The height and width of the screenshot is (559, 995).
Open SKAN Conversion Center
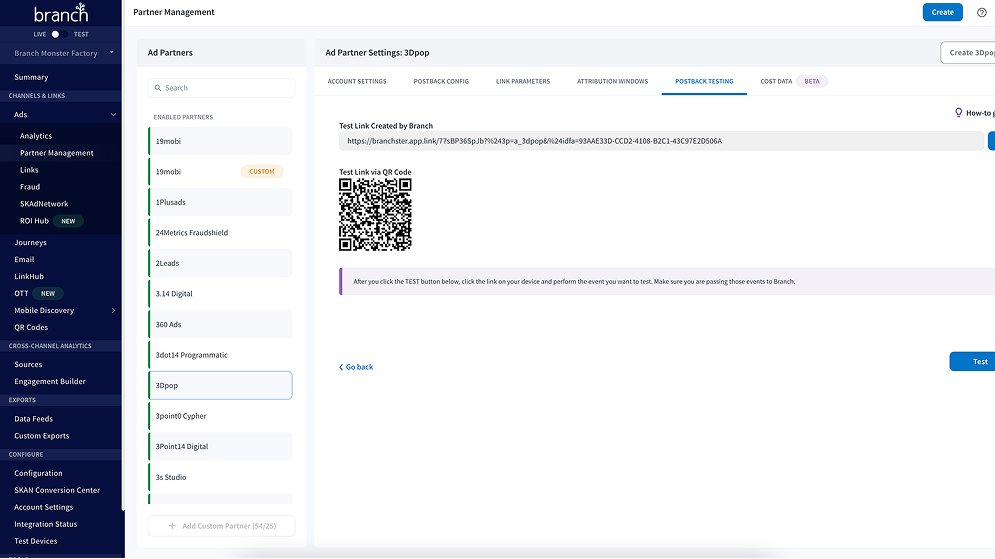click(x=57, y=490)
